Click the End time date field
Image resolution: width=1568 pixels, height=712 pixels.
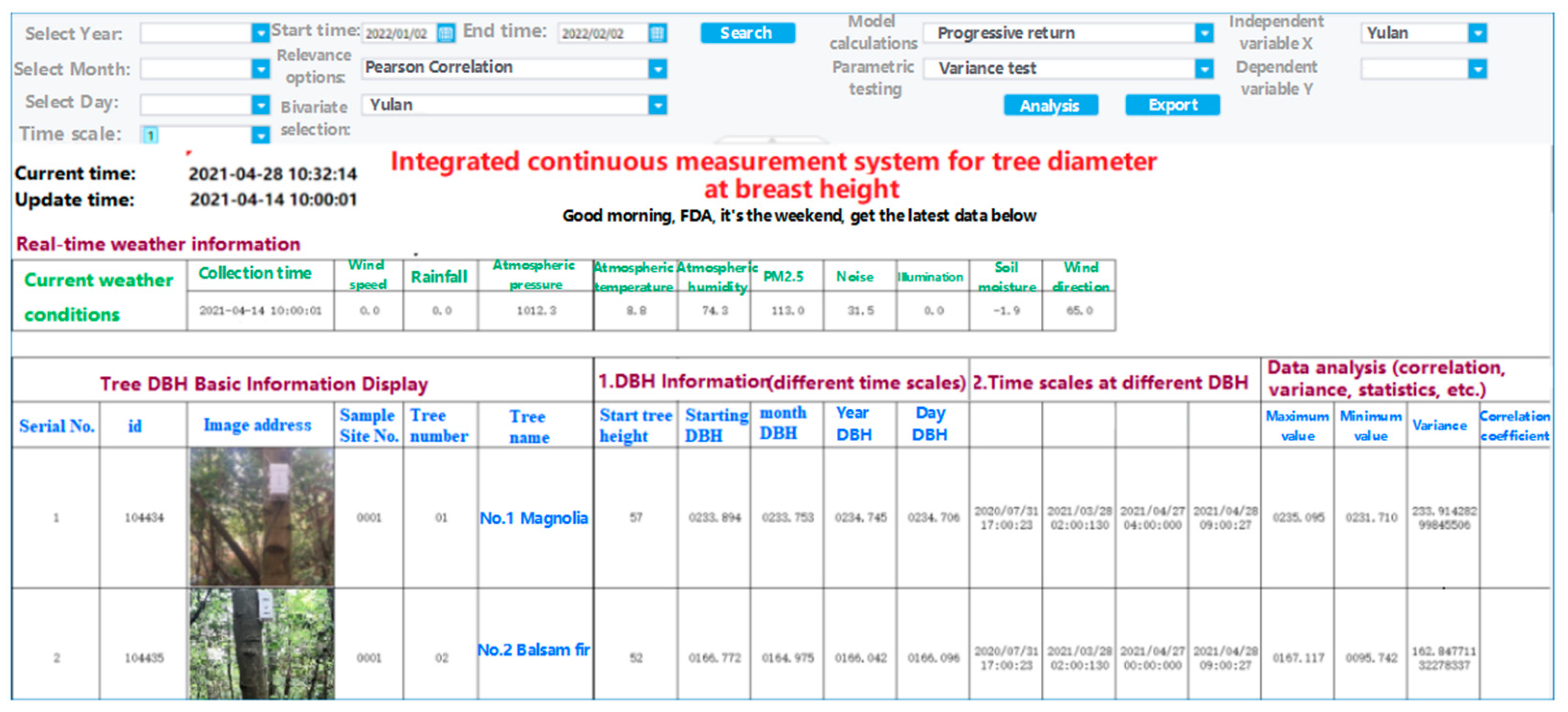click(601, 33)
